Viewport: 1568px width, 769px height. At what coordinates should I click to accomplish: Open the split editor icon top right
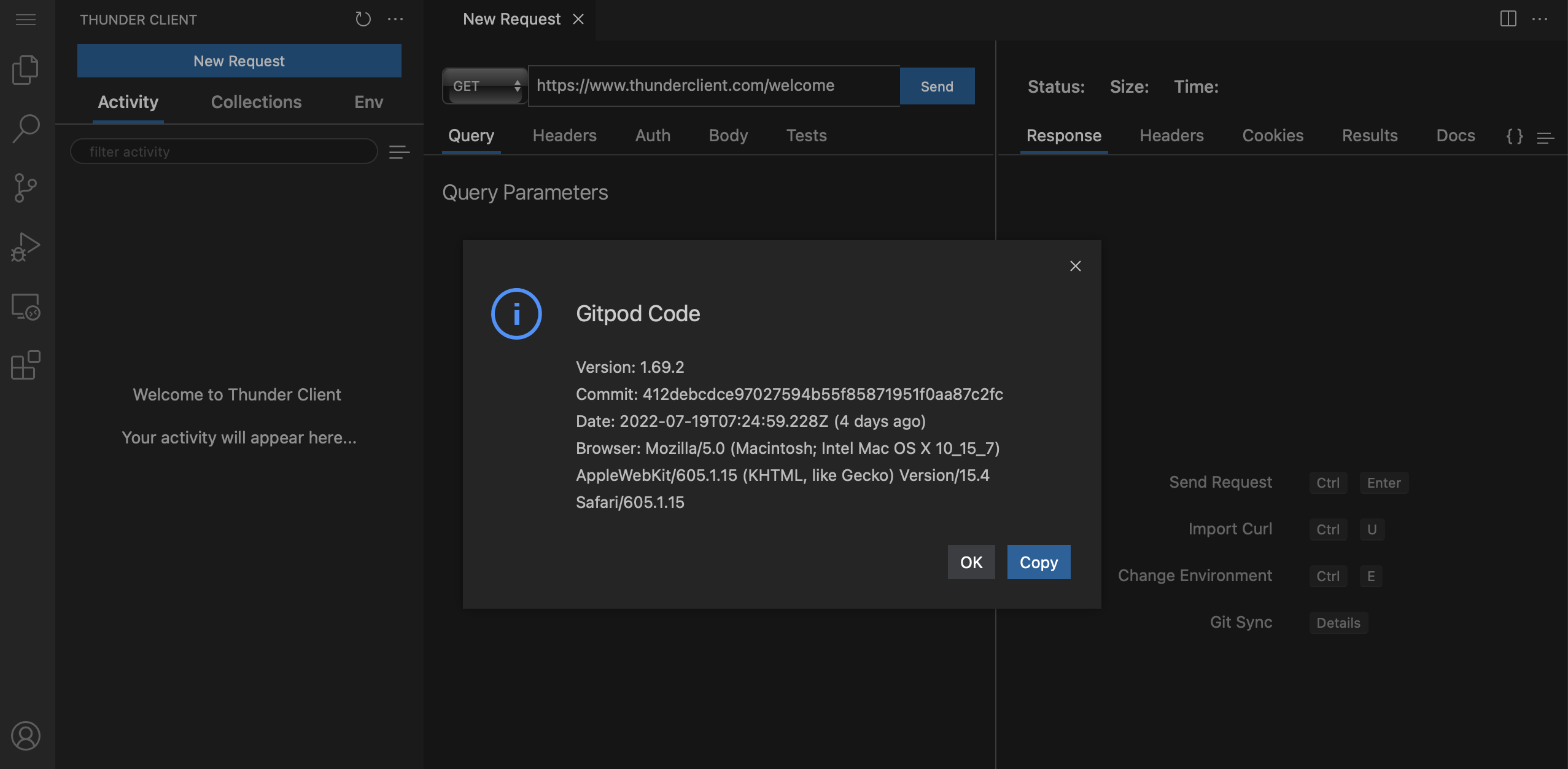tap(1508, 19)
